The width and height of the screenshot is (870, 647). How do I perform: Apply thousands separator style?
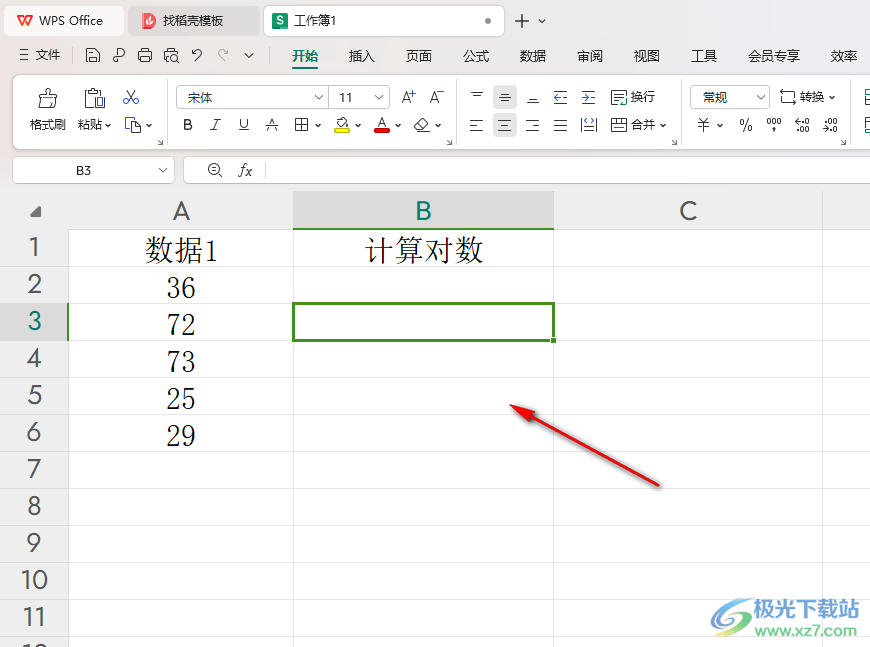pos(773,125)
